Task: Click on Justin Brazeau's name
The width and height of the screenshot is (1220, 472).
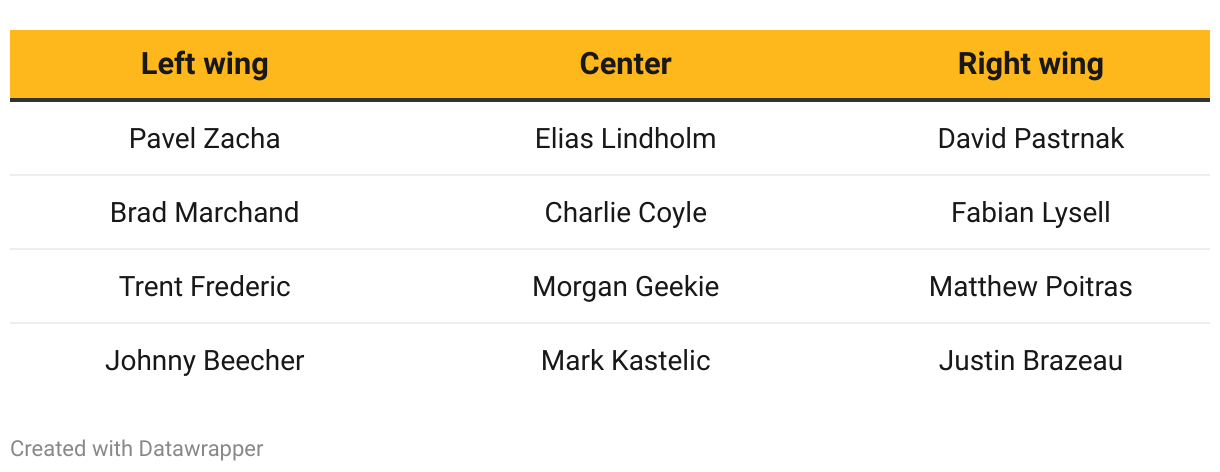Action: 1030,360
